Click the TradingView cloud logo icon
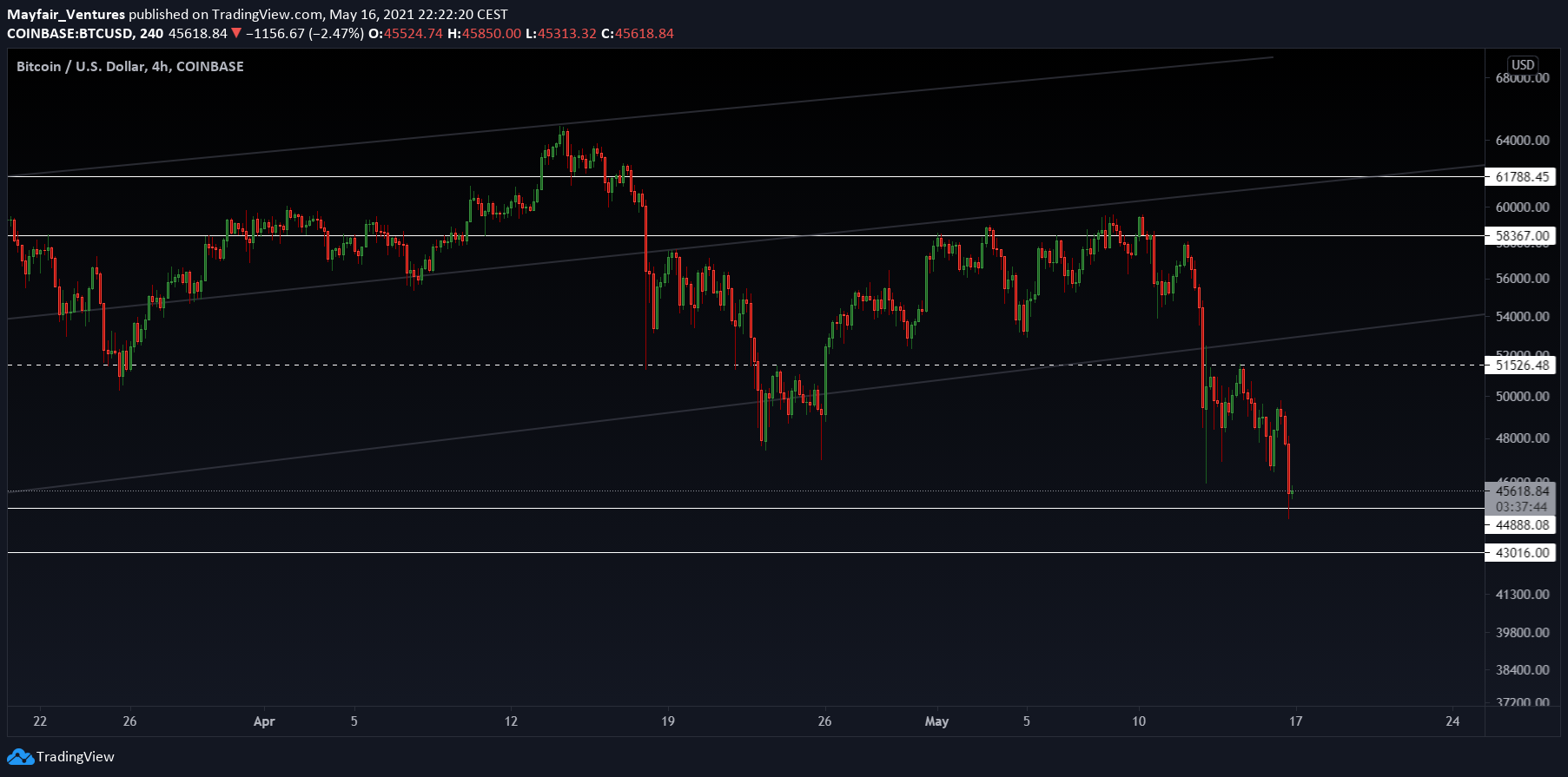Image resolution: width=1568 pixels, height=777 pixels. [20, 757]
